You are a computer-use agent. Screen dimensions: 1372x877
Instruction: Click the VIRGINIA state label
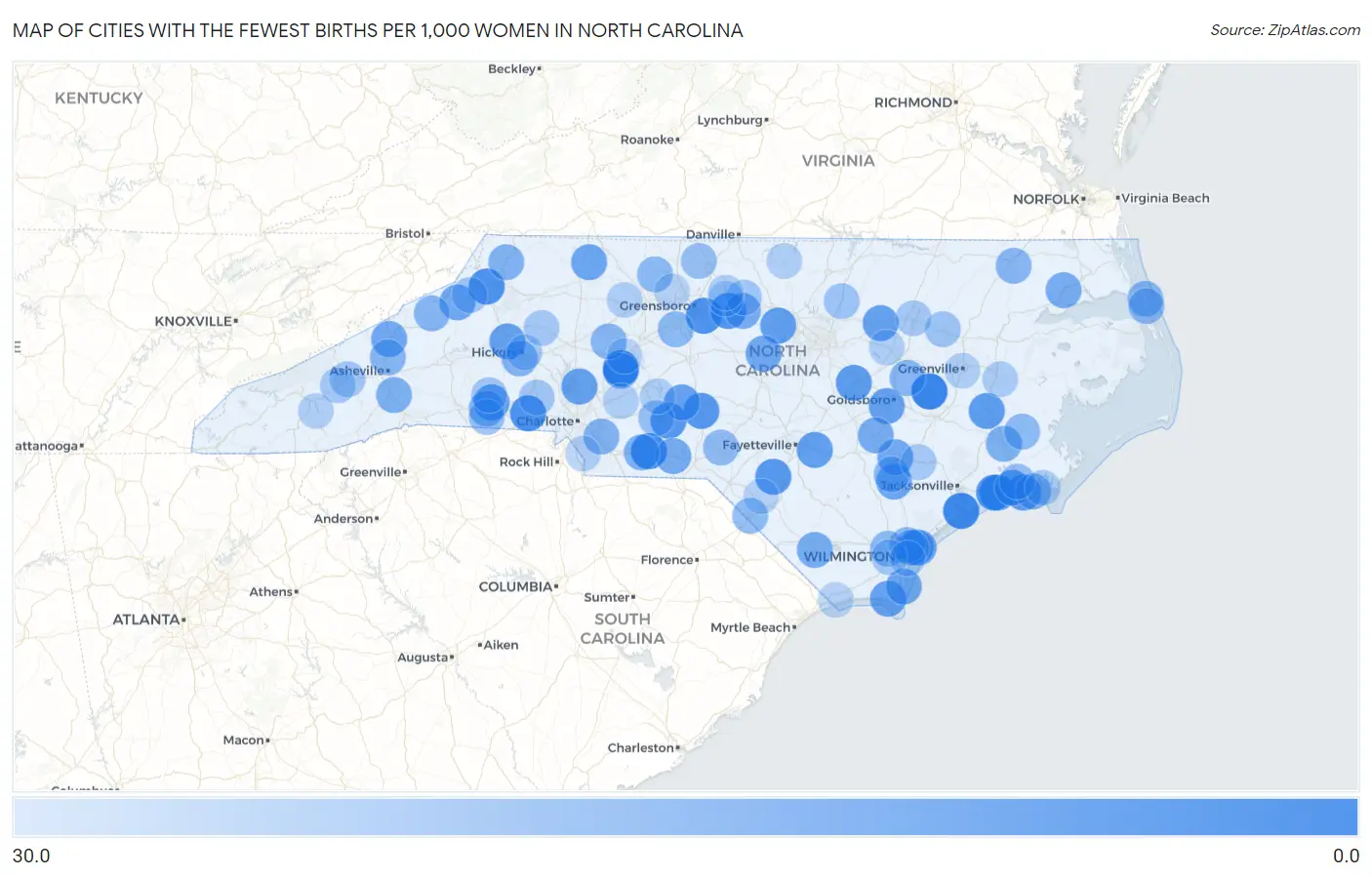tap(838, 161)
